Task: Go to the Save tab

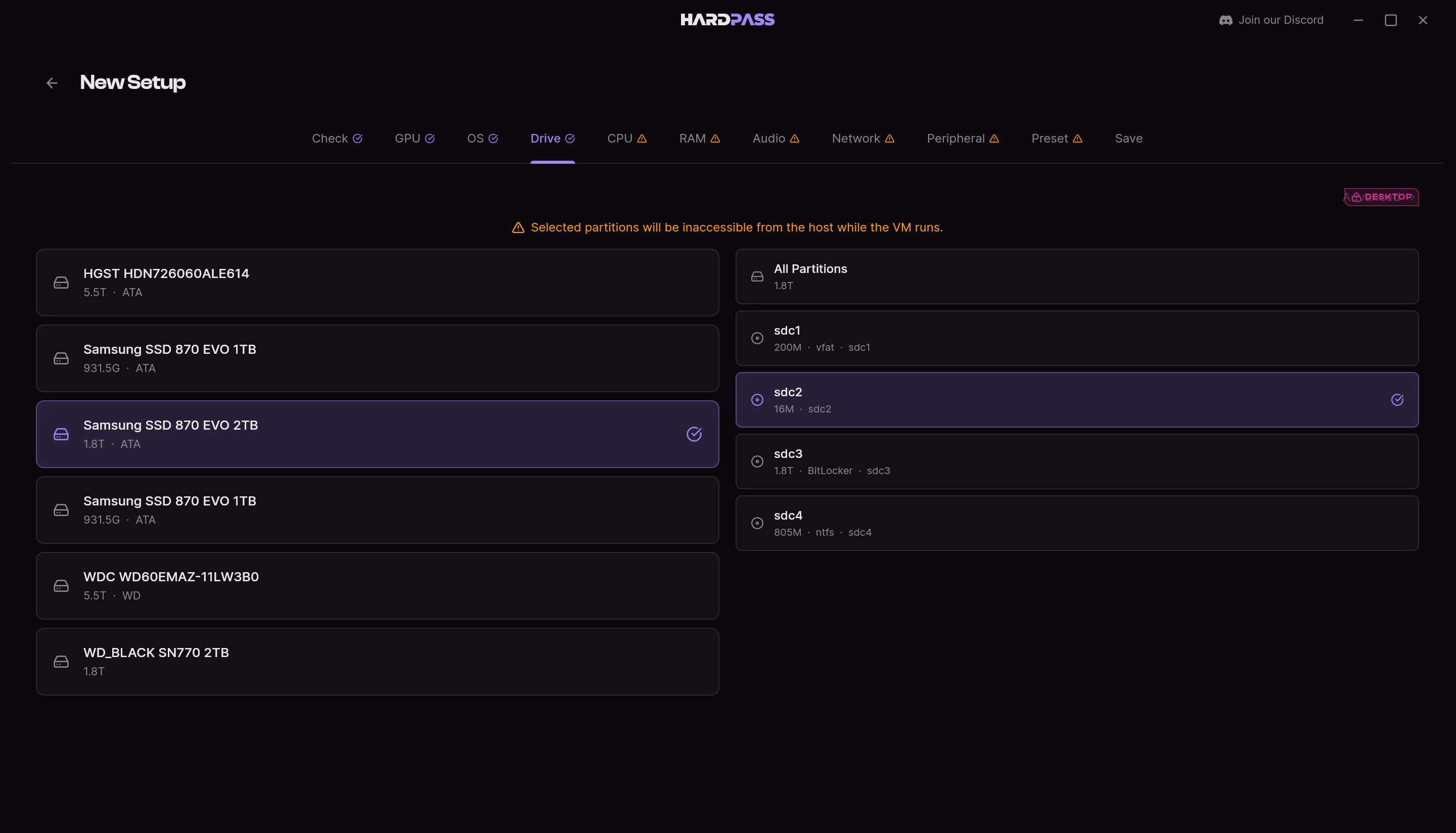Action: coord(1128,138)
